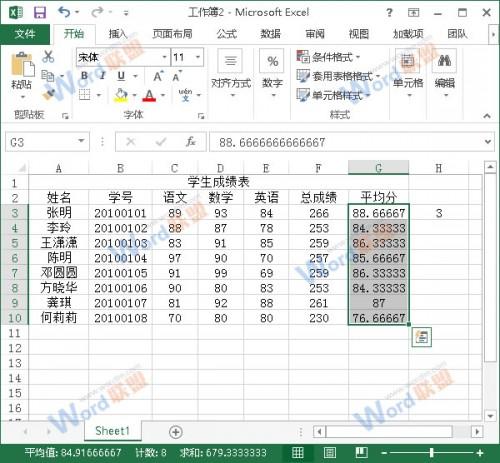
Task: Undo the last action
Action: 64,12
